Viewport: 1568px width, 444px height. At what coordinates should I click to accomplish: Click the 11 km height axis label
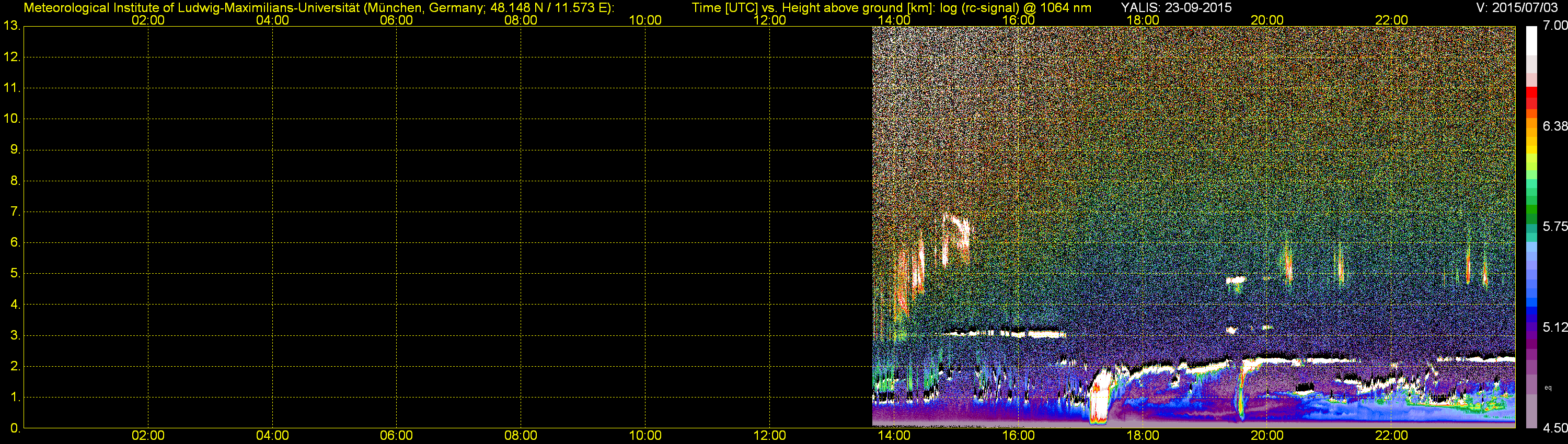click(x=11, y=88)
